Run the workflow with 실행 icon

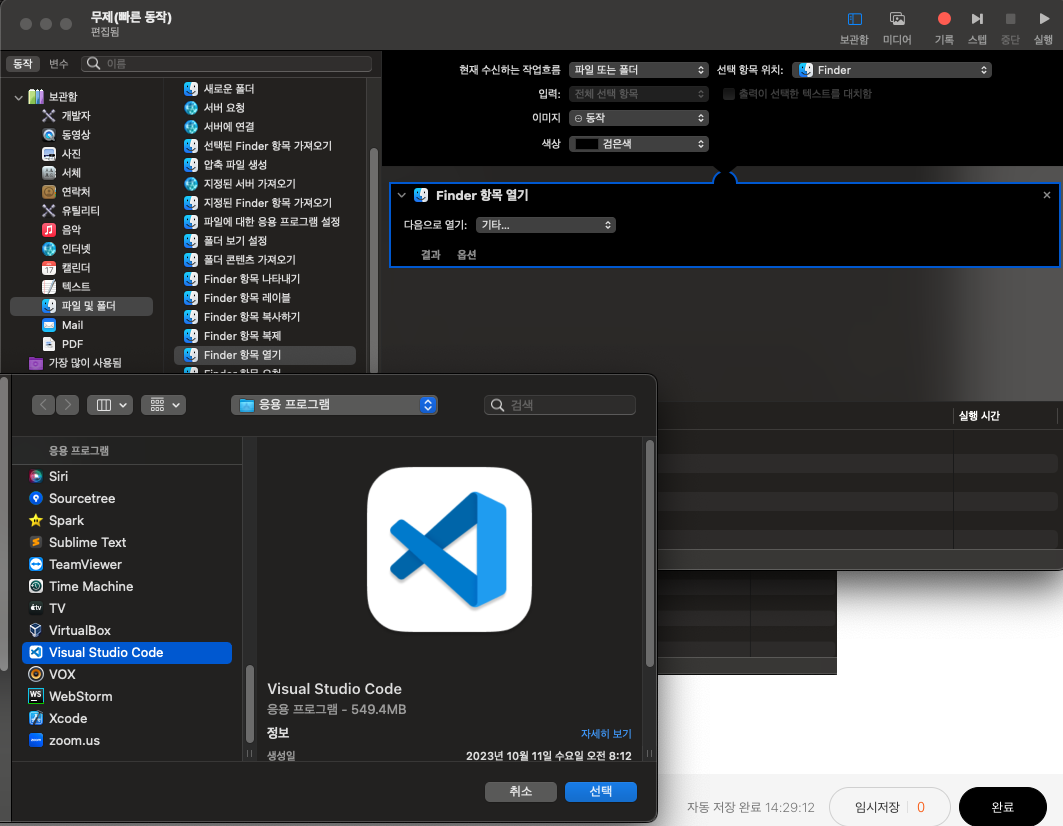1043,19
